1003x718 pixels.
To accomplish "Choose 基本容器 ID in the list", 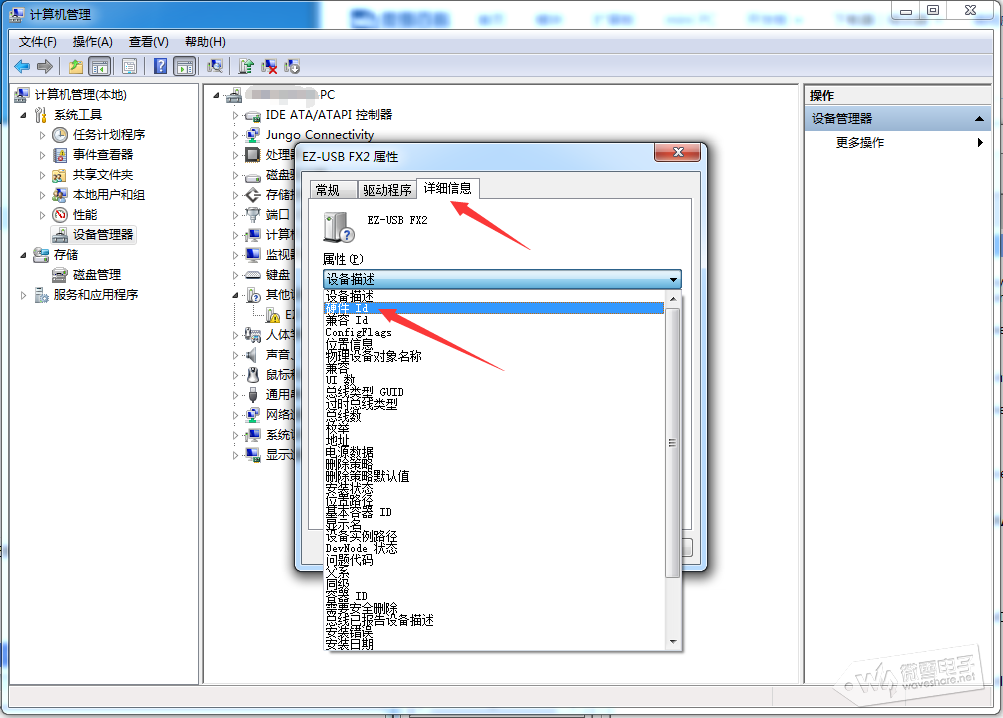I will pyautogui.click(x=494, y=512).
